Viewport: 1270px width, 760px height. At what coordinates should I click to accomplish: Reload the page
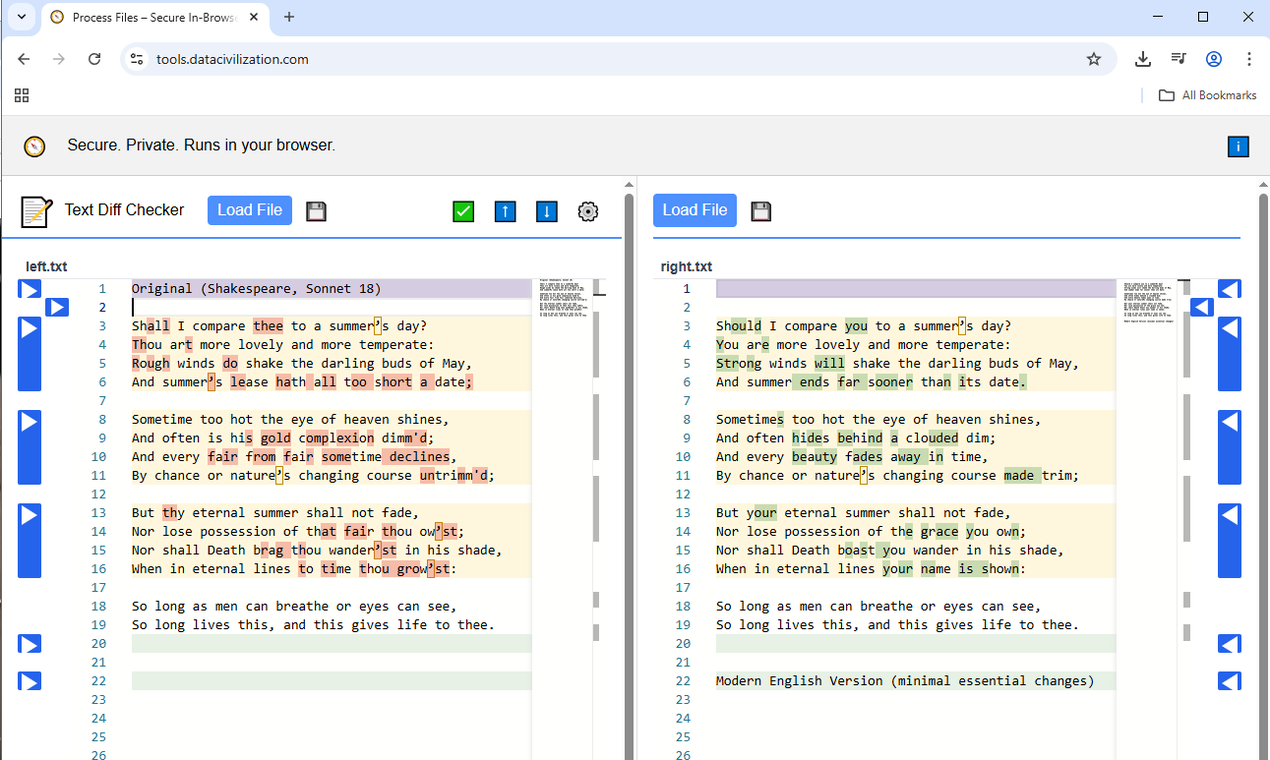(94, 59)
